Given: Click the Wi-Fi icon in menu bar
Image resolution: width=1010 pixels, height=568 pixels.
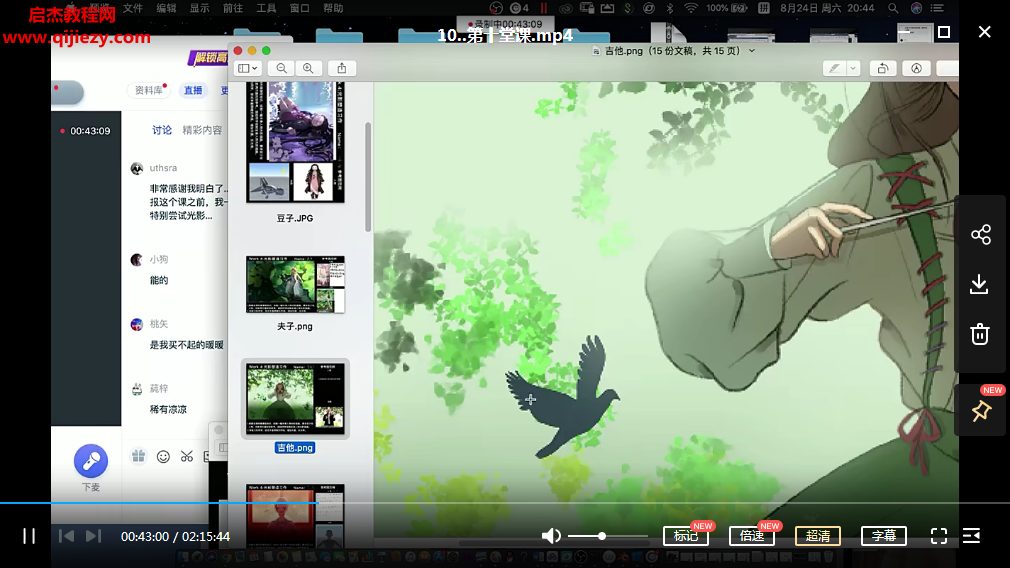Looking at the screenshot, I should coord(691,8).
